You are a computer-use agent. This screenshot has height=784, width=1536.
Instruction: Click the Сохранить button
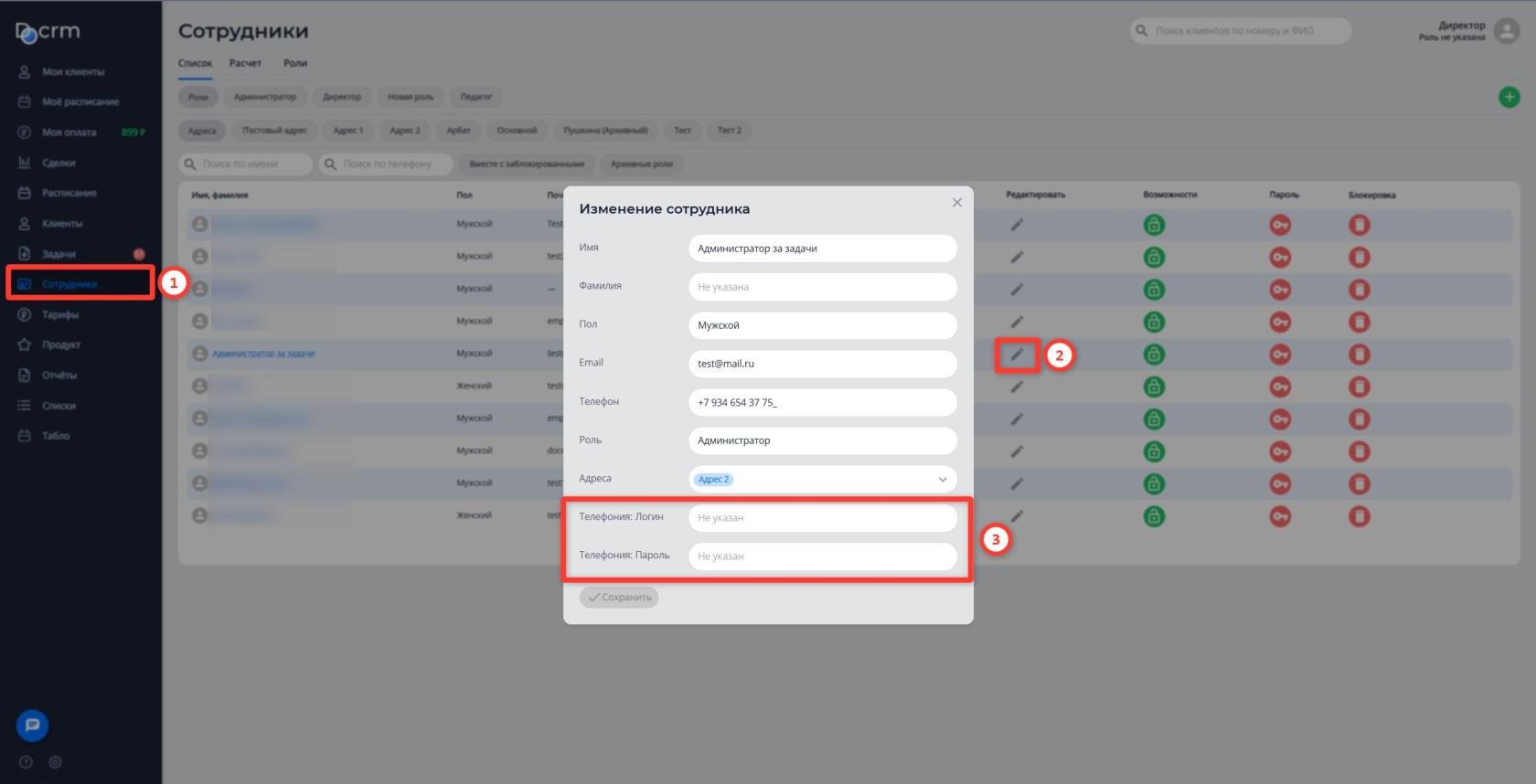pos(619,598)
